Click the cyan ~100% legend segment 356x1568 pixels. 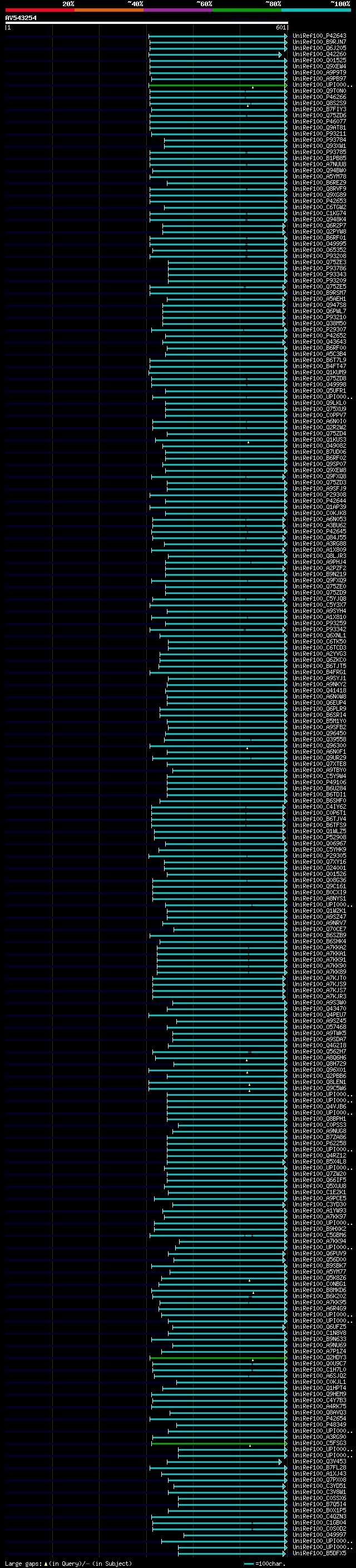coord(316,10)
